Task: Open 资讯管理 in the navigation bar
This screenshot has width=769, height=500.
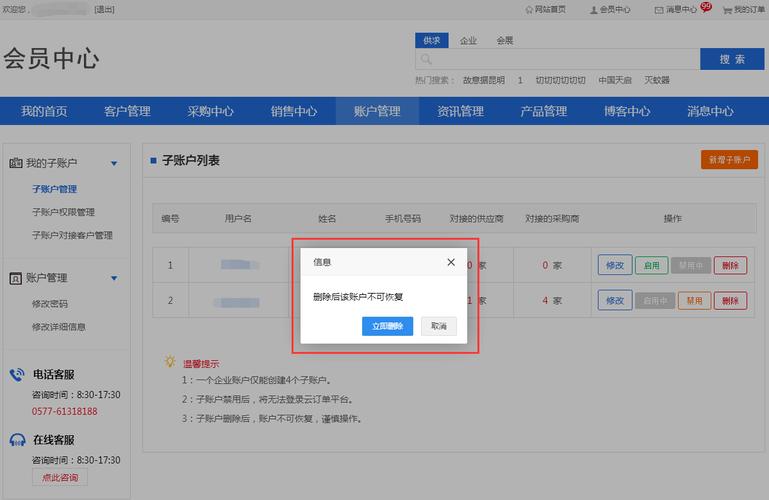Action: [x=460, y=111]
